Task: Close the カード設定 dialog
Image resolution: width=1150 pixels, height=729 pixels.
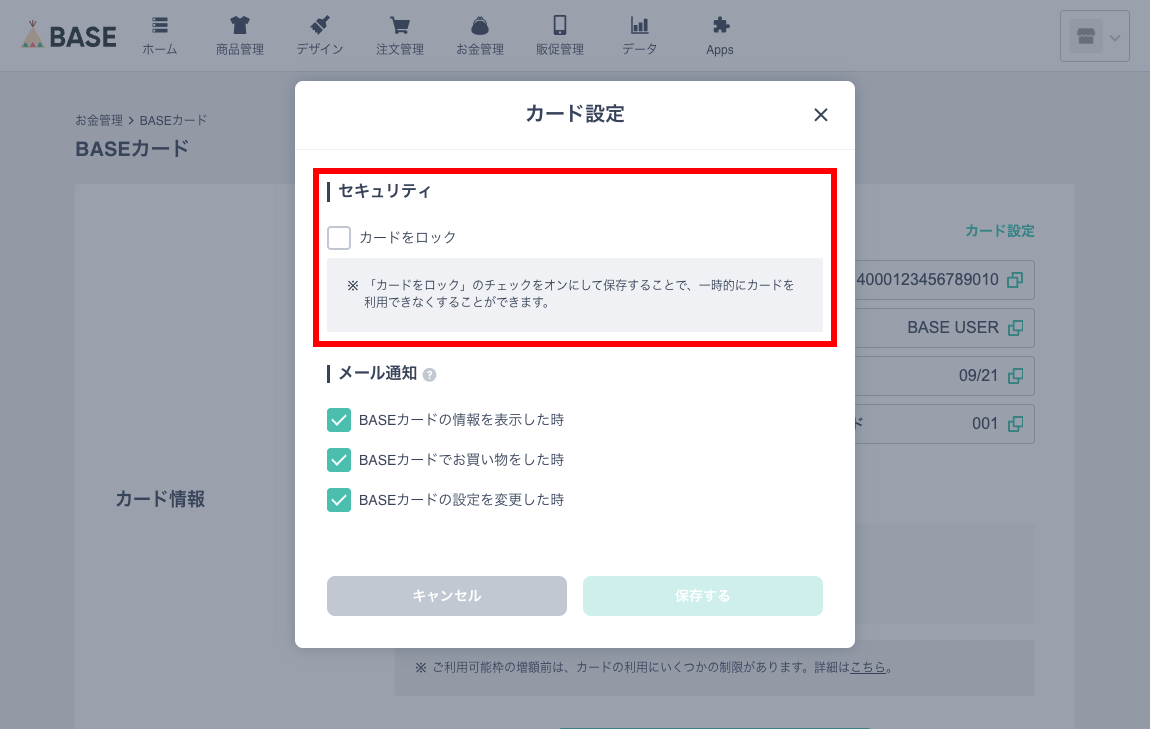Action: [821, 114]
